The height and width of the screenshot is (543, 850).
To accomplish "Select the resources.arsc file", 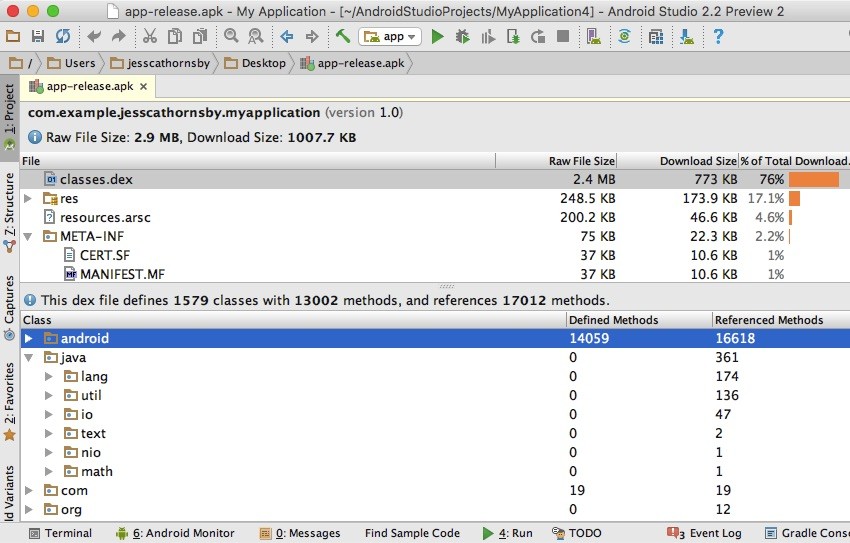I will coord(435,217).
